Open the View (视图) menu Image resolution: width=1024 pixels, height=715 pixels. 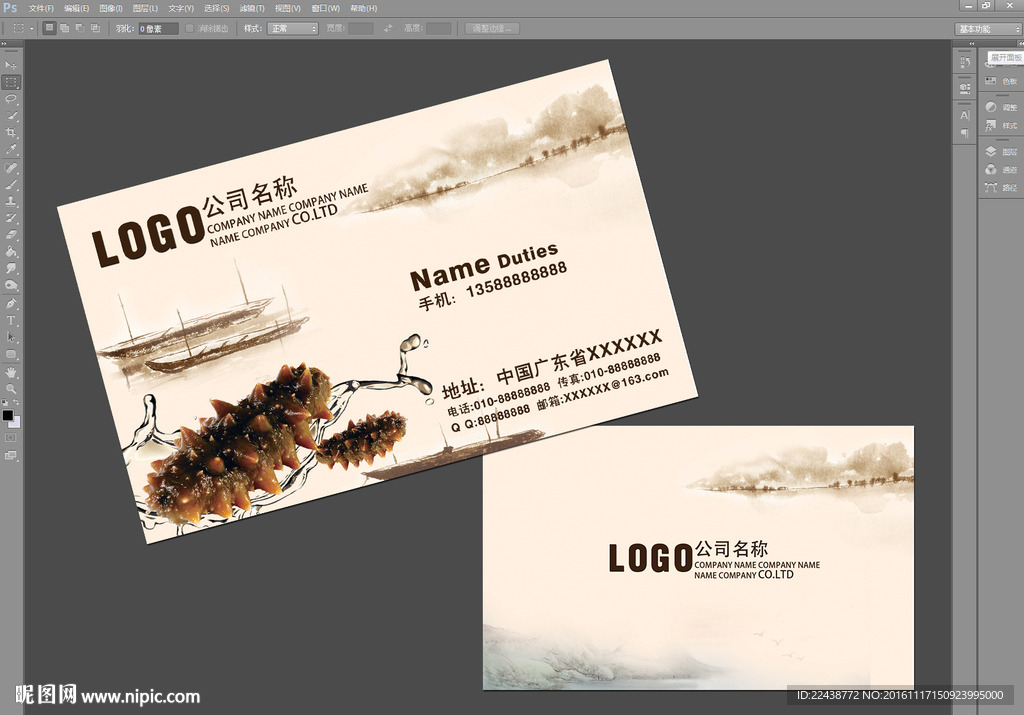pos(287,8)
